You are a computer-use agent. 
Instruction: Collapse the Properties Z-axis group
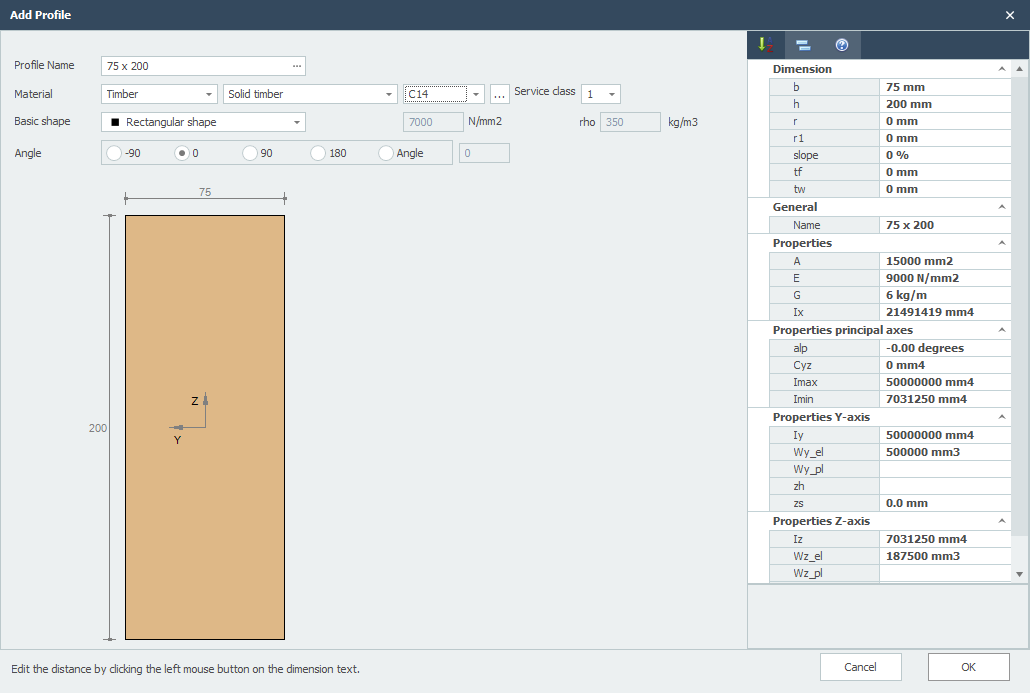pyautogui.click(x=1001, y=520)
